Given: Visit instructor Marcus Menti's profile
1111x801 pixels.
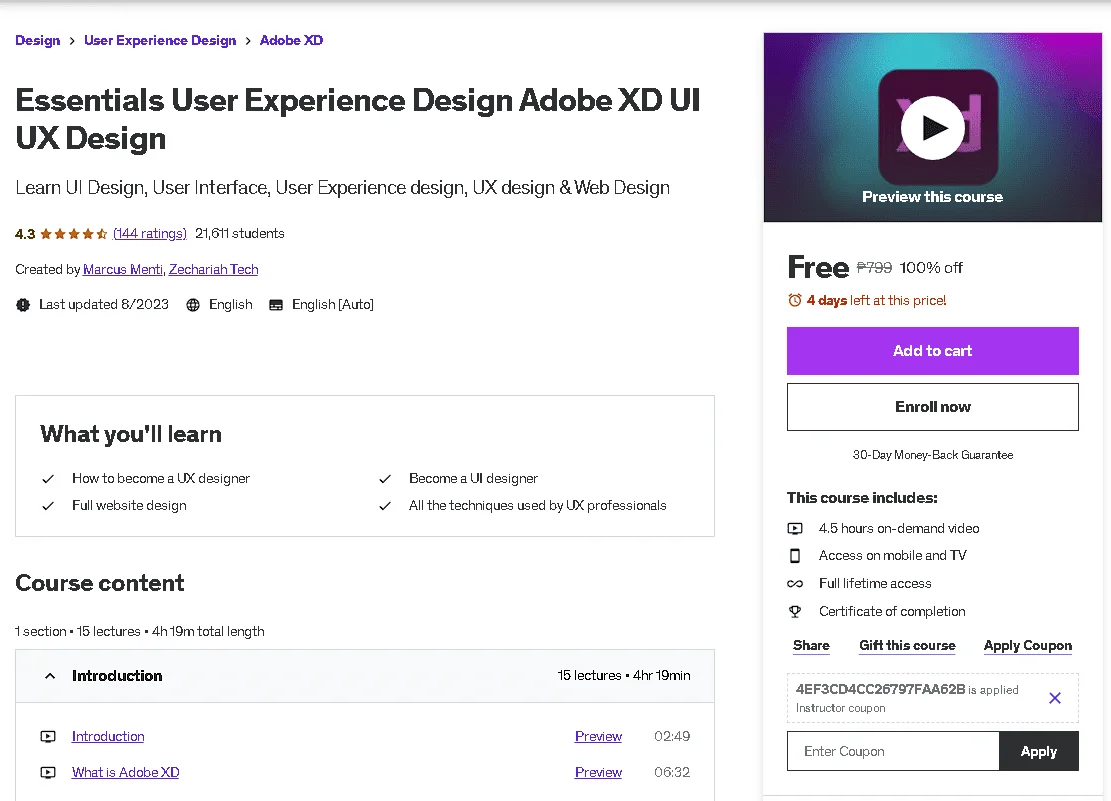Looking at the screenshot, I should tap(123, 269).
